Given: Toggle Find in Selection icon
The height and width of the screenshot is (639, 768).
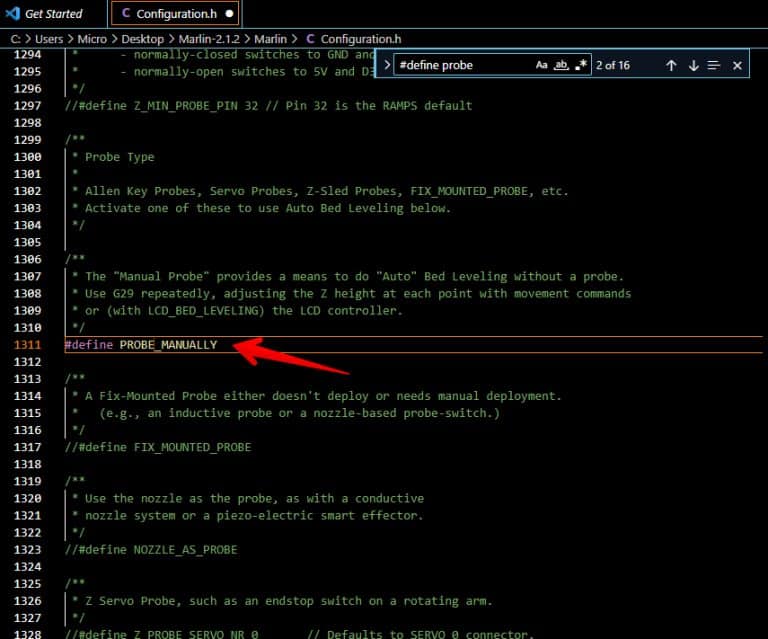Looking at the screenshot, I should (714, 66).
